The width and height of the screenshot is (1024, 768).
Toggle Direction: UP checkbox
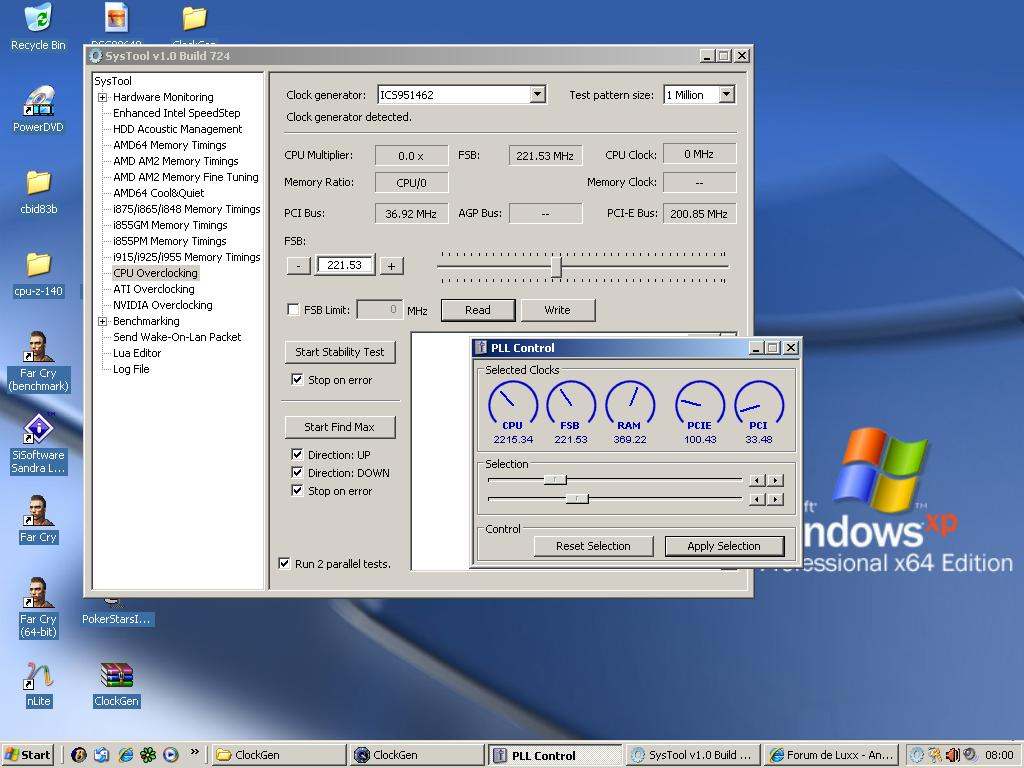(297, 455)
